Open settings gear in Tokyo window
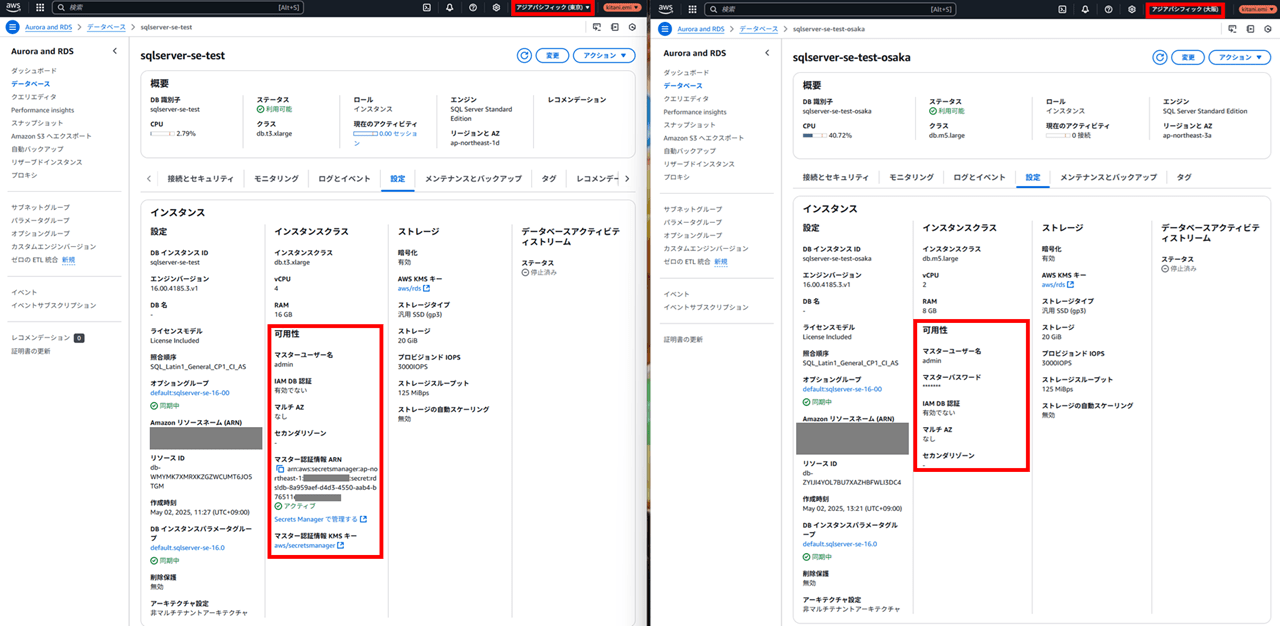1280x626 pixels. 496,7
